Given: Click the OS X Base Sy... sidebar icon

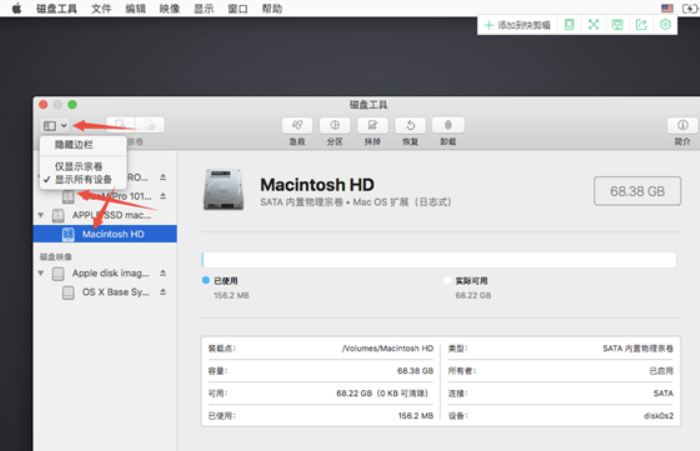Looking at the screenshot, I should (68, 292).
